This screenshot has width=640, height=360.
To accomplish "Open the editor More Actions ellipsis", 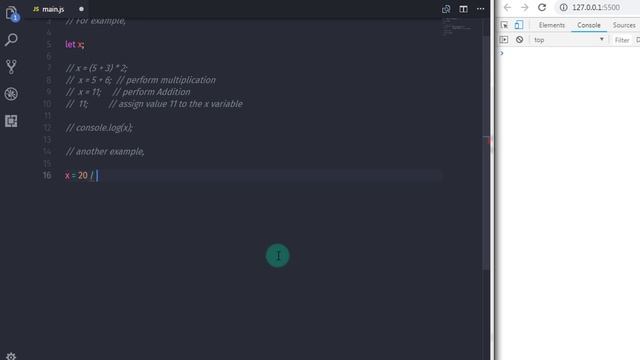I will click(480, 9).
